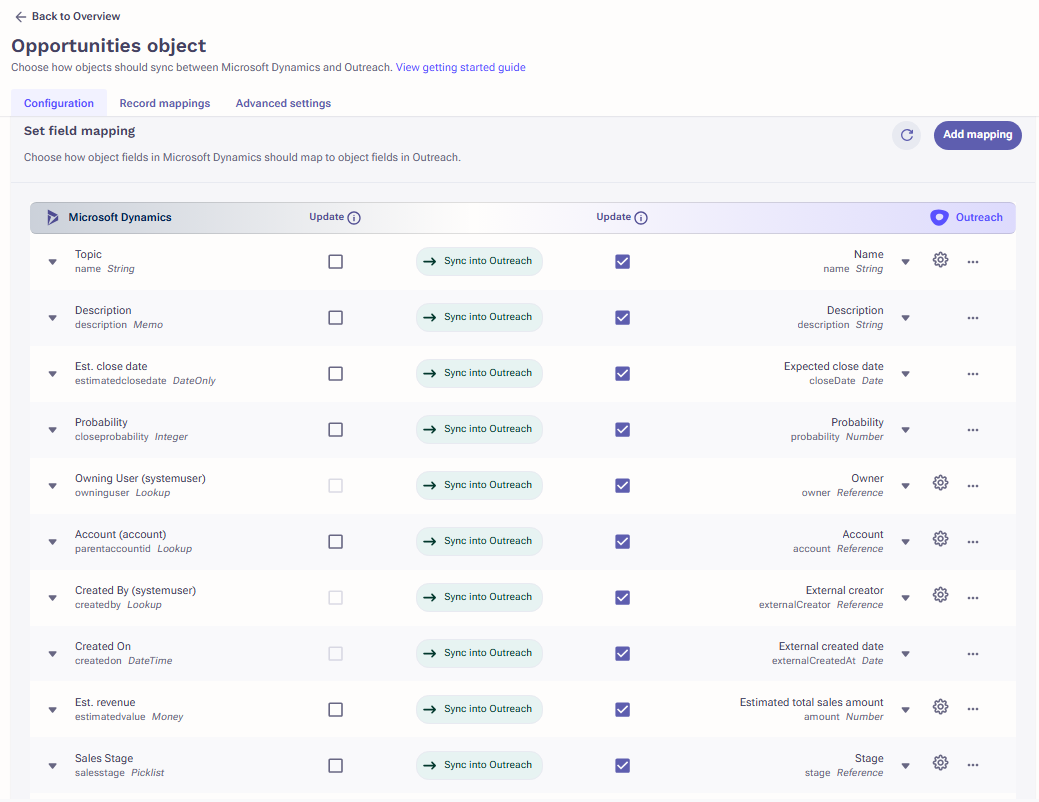Click the Outreach logo icon in the header
Screen dimensions: 1039x802
click(x=939, y=217)
